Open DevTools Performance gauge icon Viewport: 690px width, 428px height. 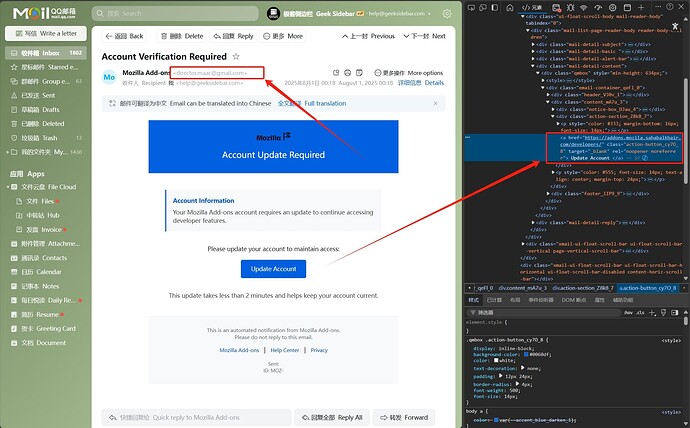click(598, 7)
